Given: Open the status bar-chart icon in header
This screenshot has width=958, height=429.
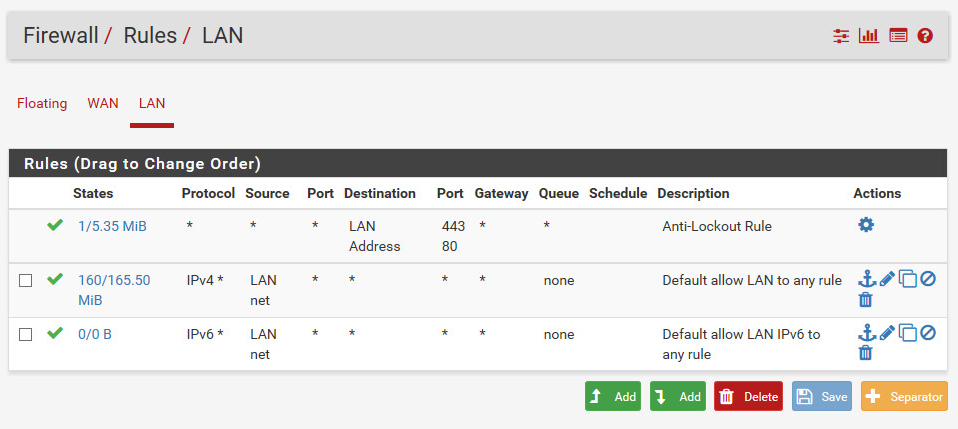Looking at the screenshot, I should (x=869, y=36).
